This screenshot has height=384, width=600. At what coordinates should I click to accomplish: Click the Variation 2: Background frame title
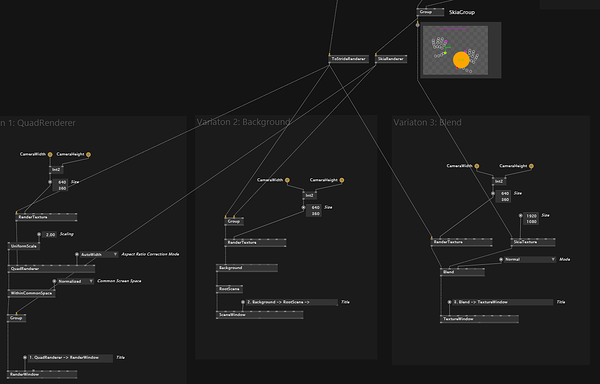click(x=243, y=122)
